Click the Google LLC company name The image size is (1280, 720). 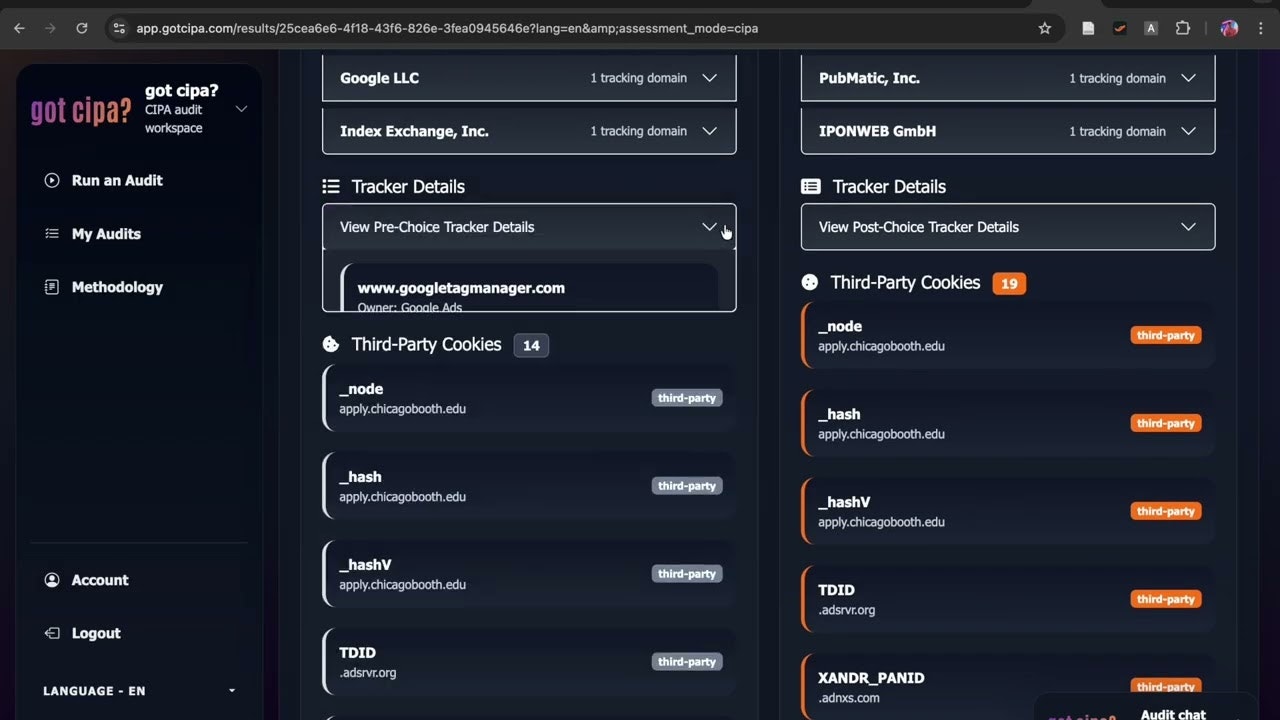[379, 78]
